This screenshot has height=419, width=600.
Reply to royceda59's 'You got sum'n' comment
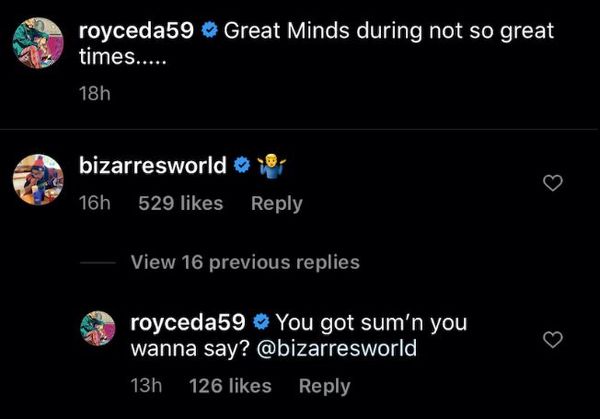(x=324, y=386)
